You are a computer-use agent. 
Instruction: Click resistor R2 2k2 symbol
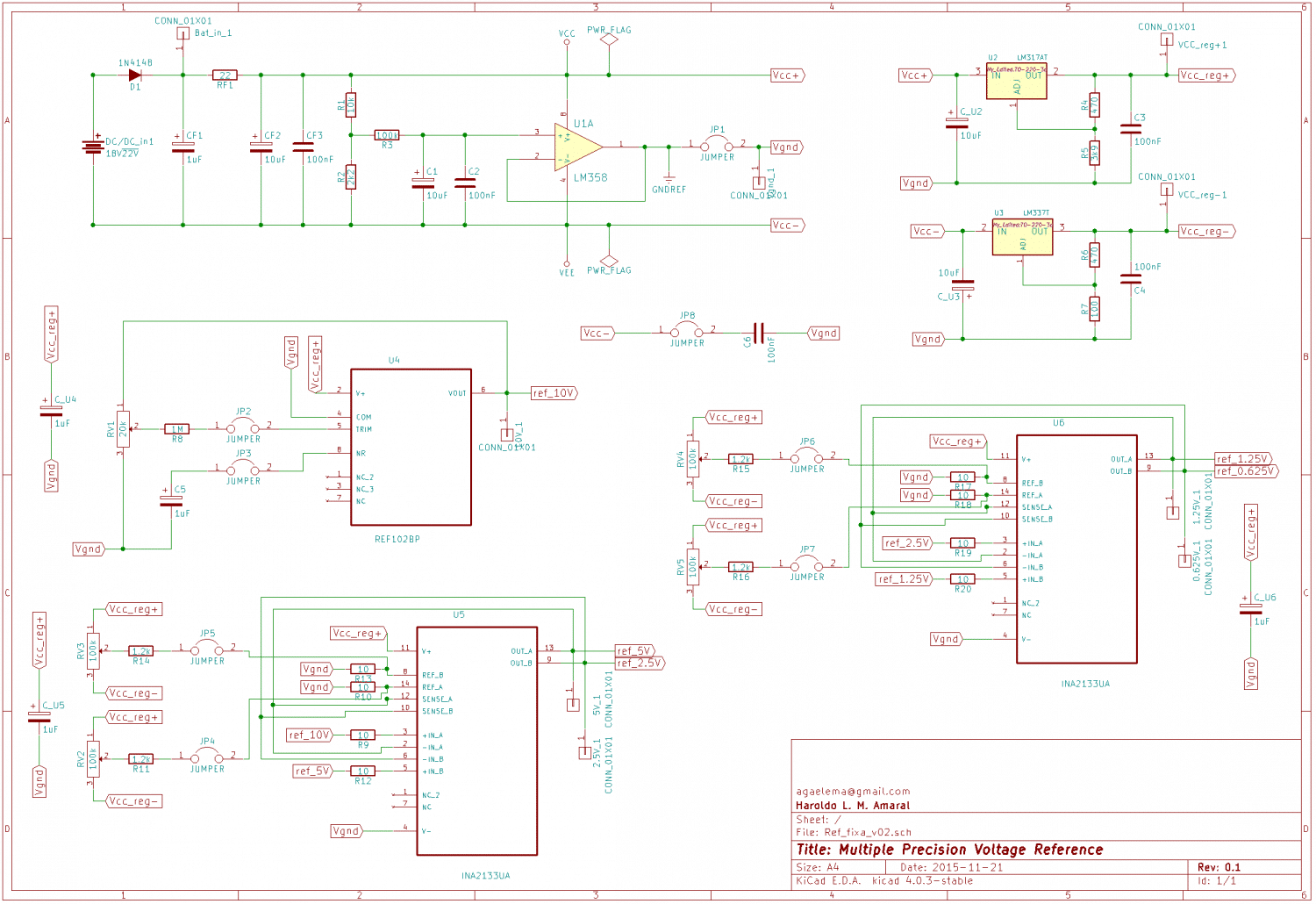pos(351,177)
